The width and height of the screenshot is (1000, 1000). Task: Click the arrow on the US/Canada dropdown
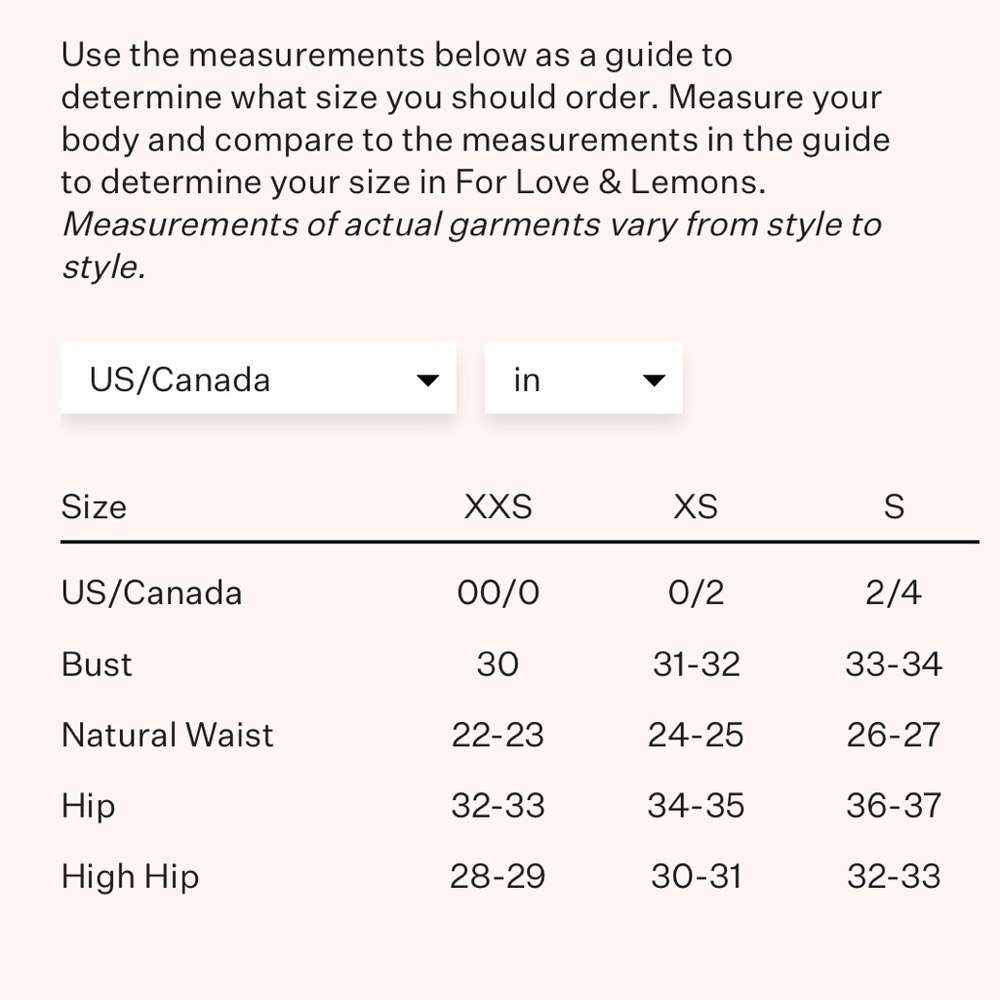point(427,381)
